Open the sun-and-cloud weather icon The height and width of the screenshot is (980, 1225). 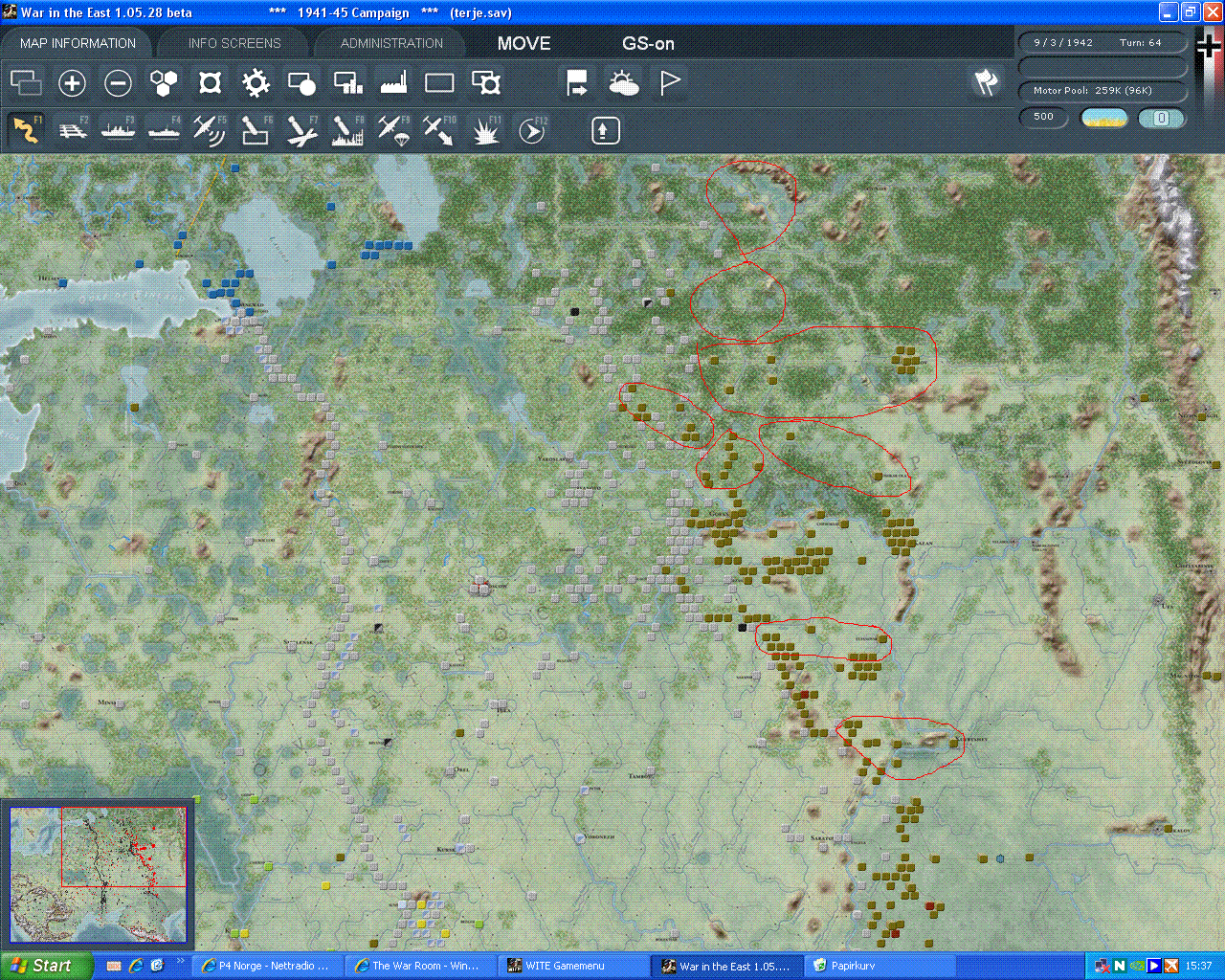(624, 83)
